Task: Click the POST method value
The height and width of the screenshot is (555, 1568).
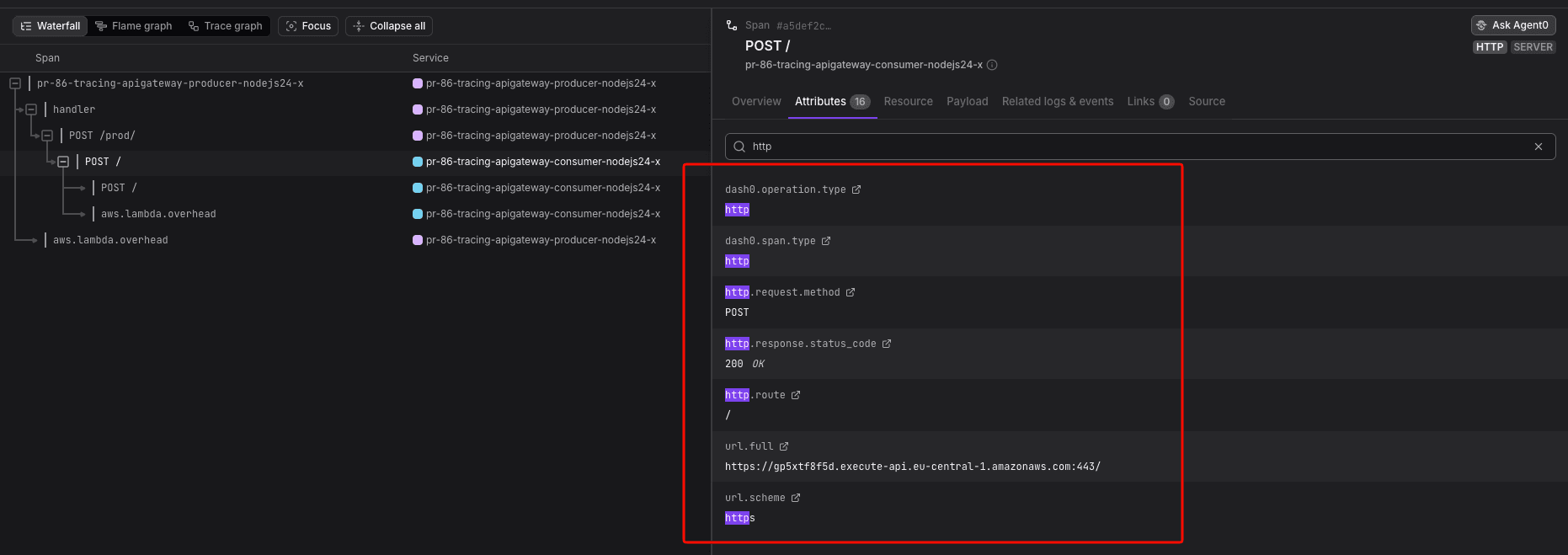Action: point(737,312)
